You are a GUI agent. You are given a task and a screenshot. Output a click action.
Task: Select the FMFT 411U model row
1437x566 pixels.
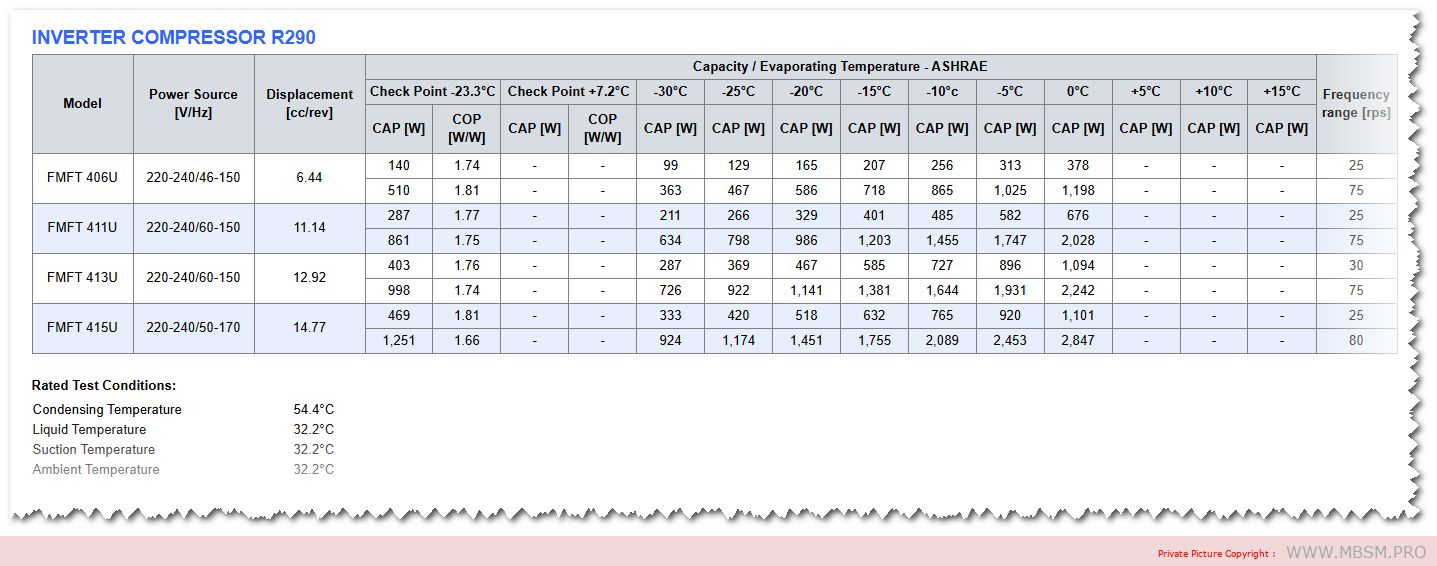click(x=83, y=228)
